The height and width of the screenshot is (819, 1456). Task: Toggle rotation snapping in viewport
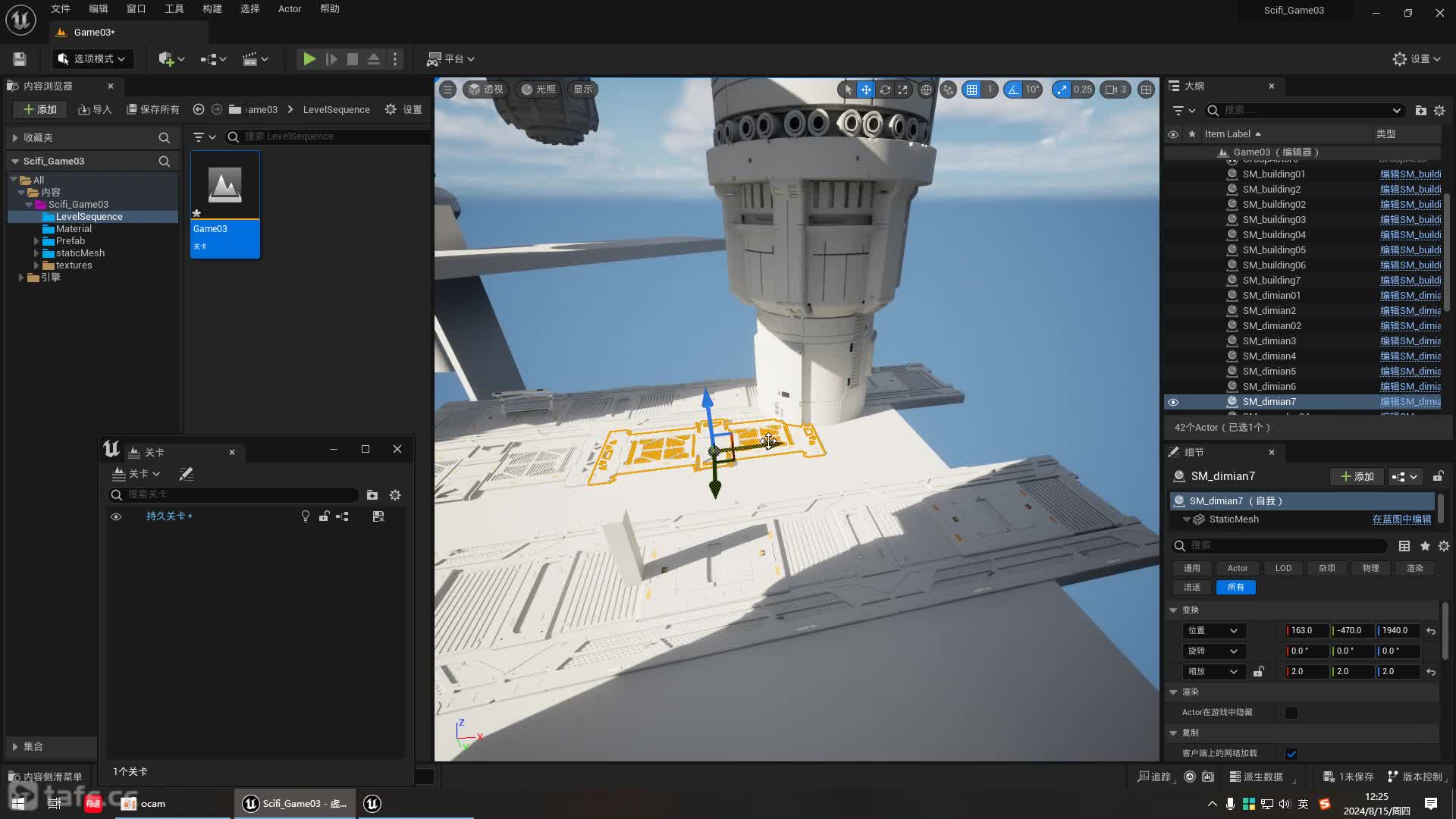click(x=1012, y=89)
